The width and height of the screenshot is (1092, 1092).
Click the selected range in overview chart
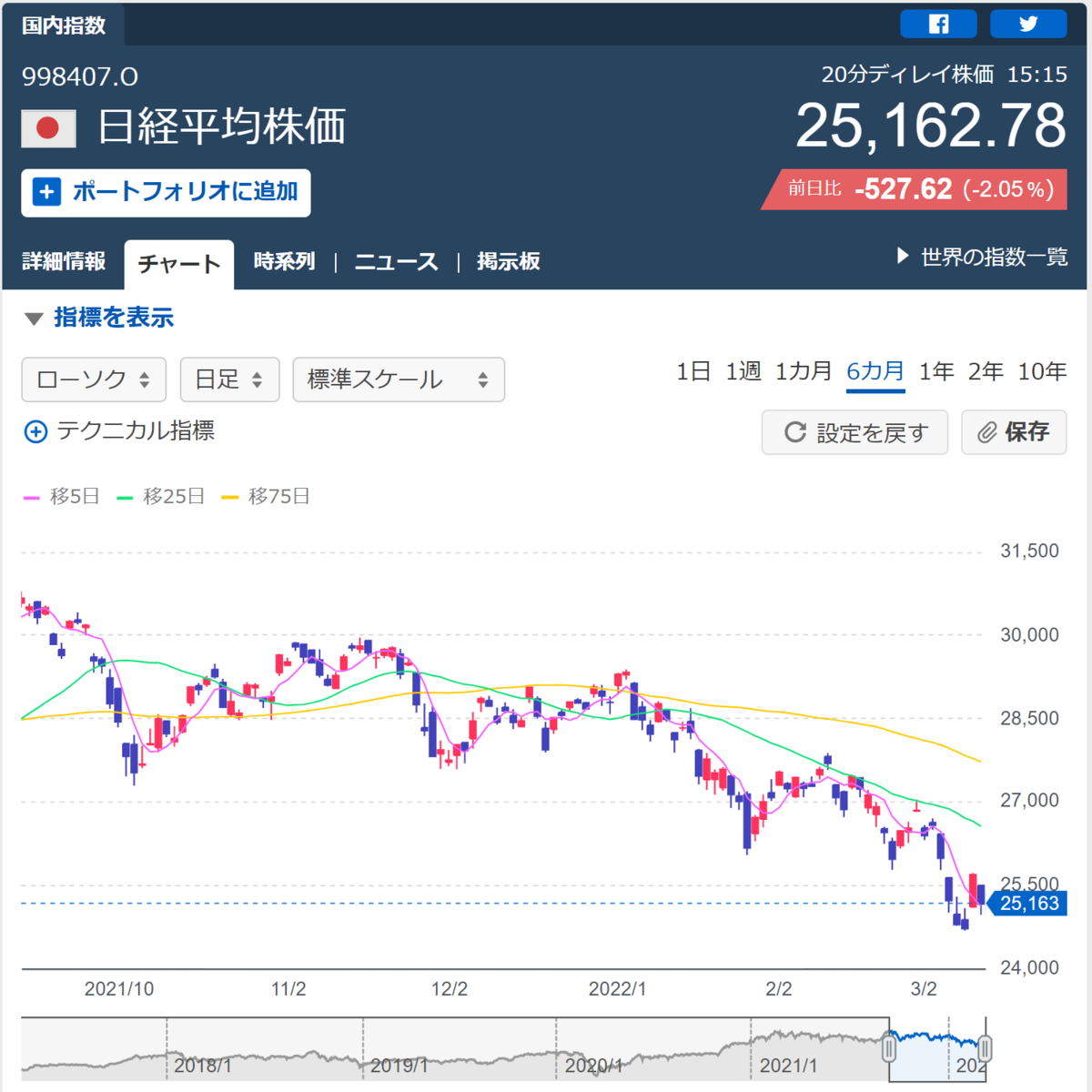(x=936, y=1049)
